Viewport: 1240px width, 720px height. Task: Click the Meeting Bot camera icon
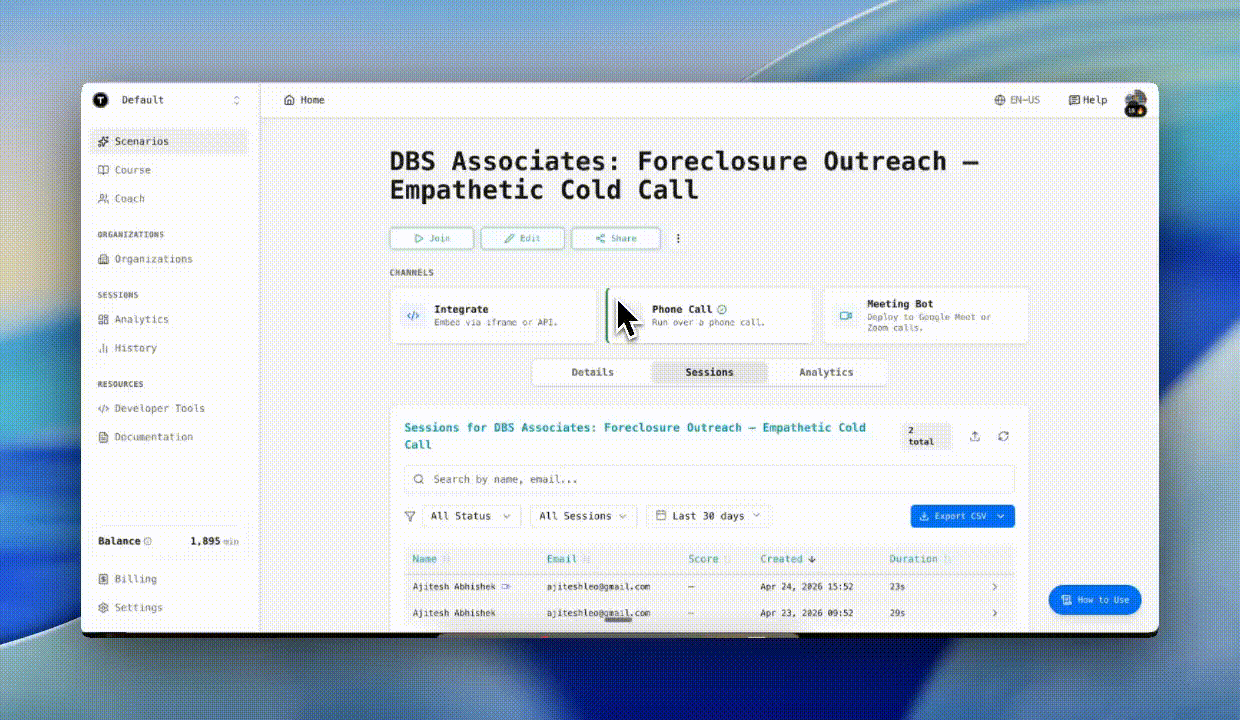click(x=846, y=316)
